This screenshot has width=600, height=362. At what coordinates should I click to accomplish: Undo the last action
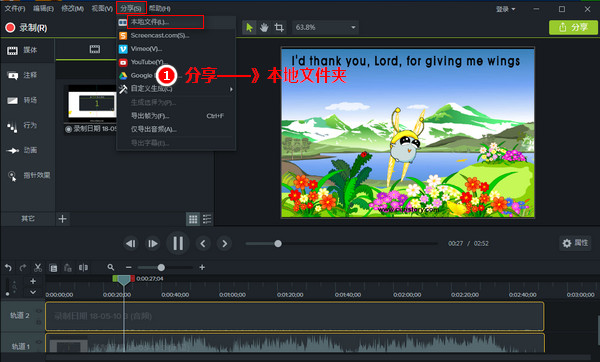[8, 267]
